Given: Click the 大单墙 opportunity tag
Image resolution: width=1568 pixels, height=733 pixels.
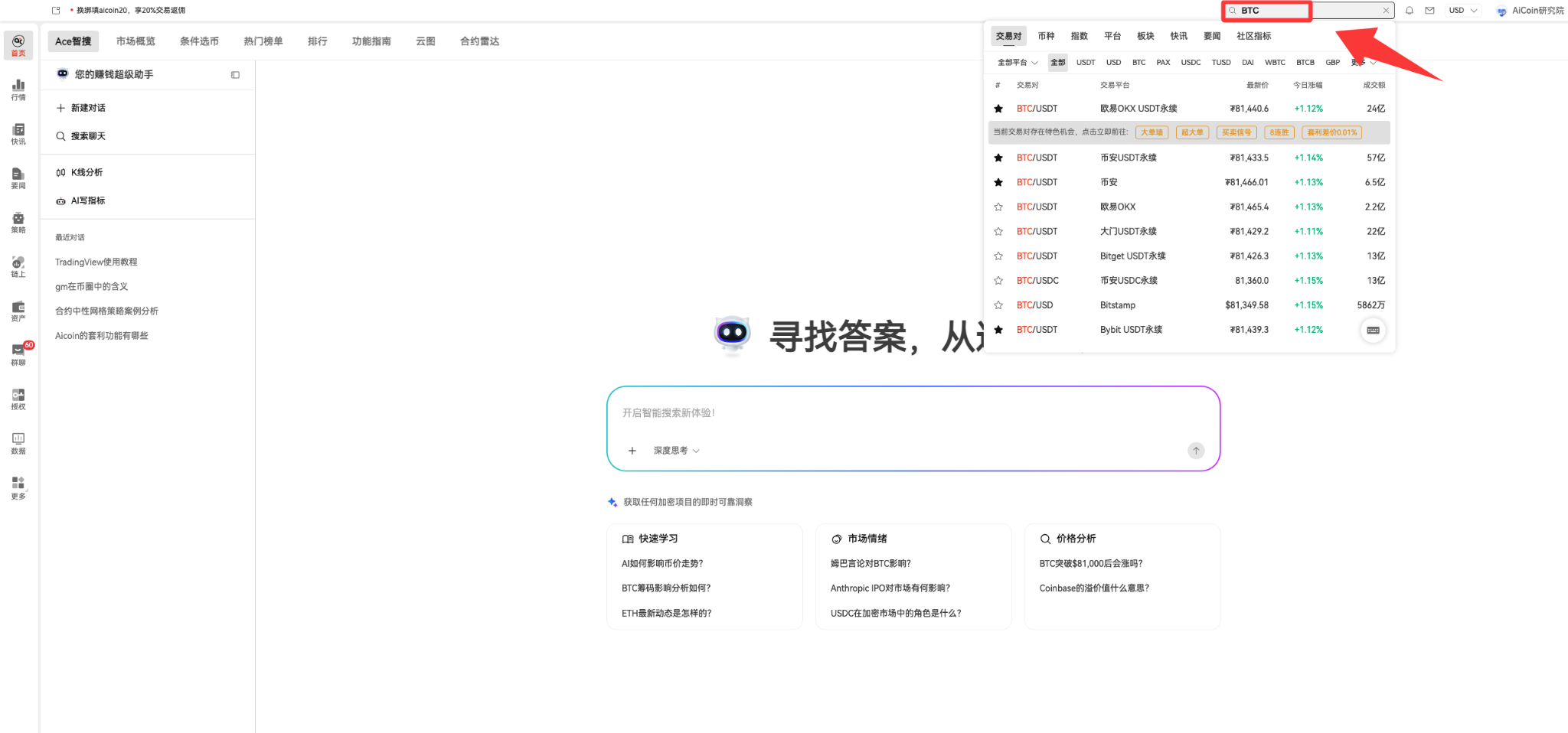Looking at the screenshot, I should (1151, 132).
